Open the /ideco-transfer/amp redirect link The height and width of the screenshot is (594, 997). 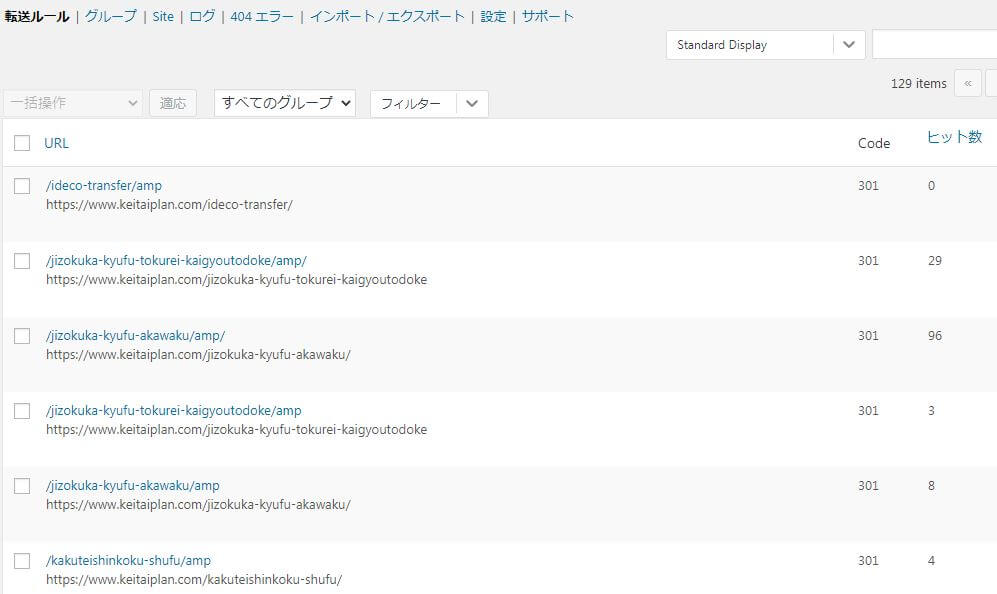pyautogui.click(x=104, y=186)
